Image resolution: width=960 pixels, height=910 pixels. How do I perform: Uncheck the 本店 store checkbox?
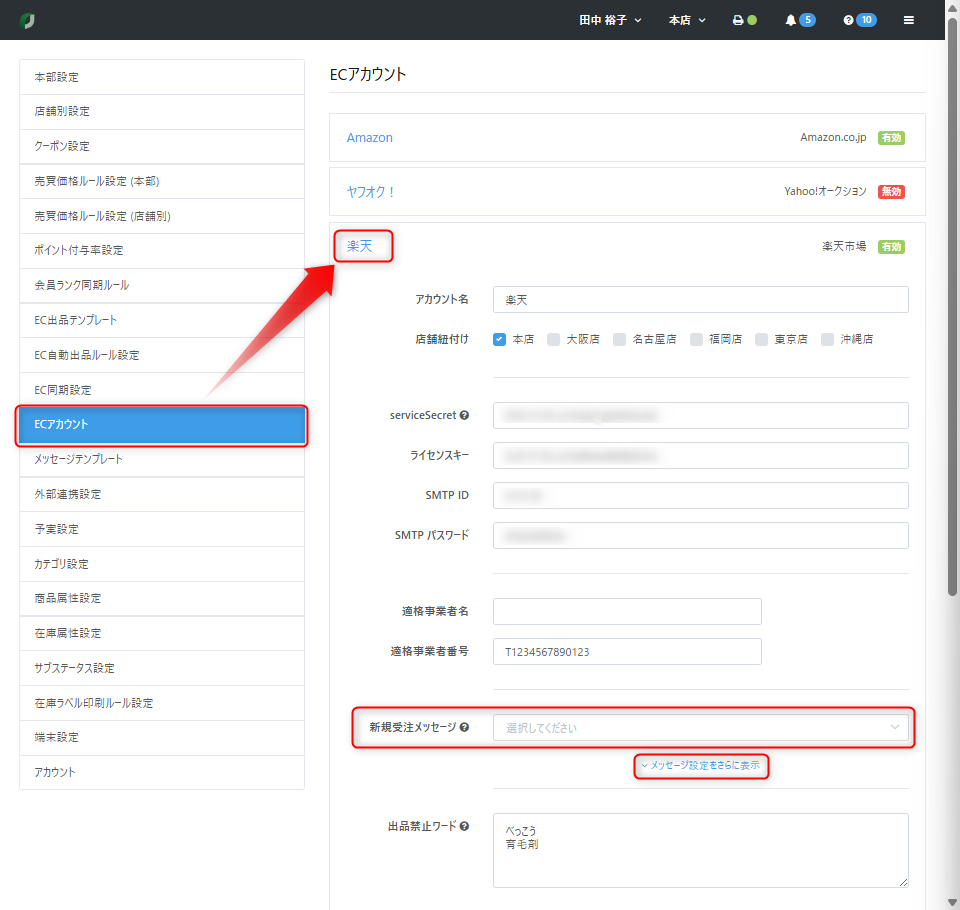pyautogui.click(x=500, y=339)
